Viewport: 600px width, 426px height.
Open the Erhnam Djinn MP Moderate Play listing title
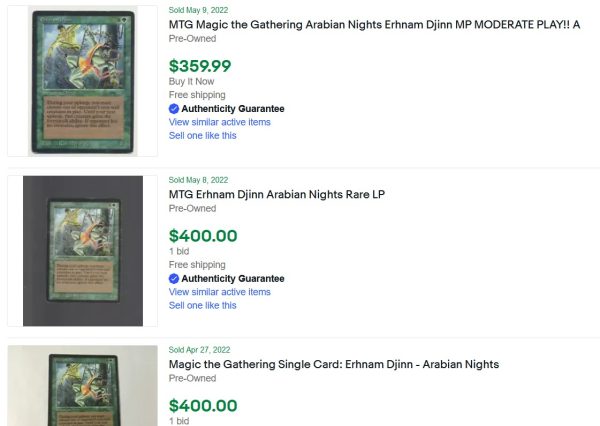[374, 24]
